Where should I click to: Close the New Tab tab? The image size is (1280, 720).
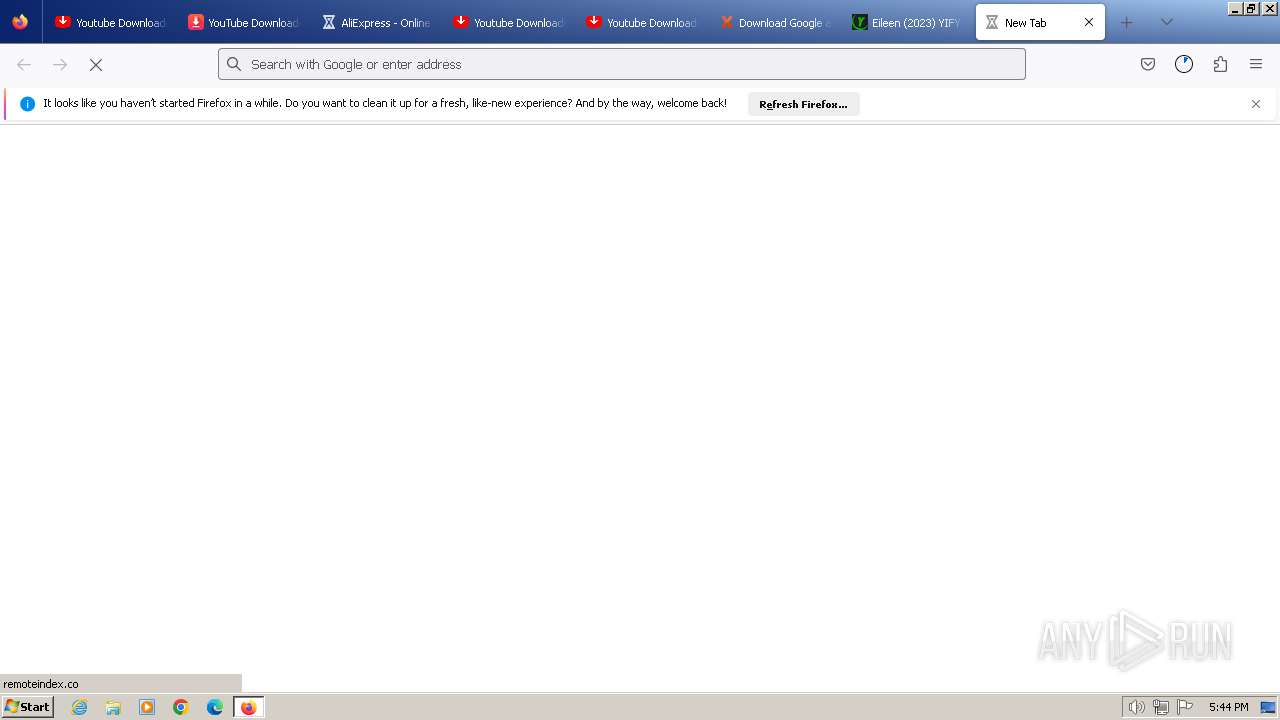click(x=1089, y=22)
